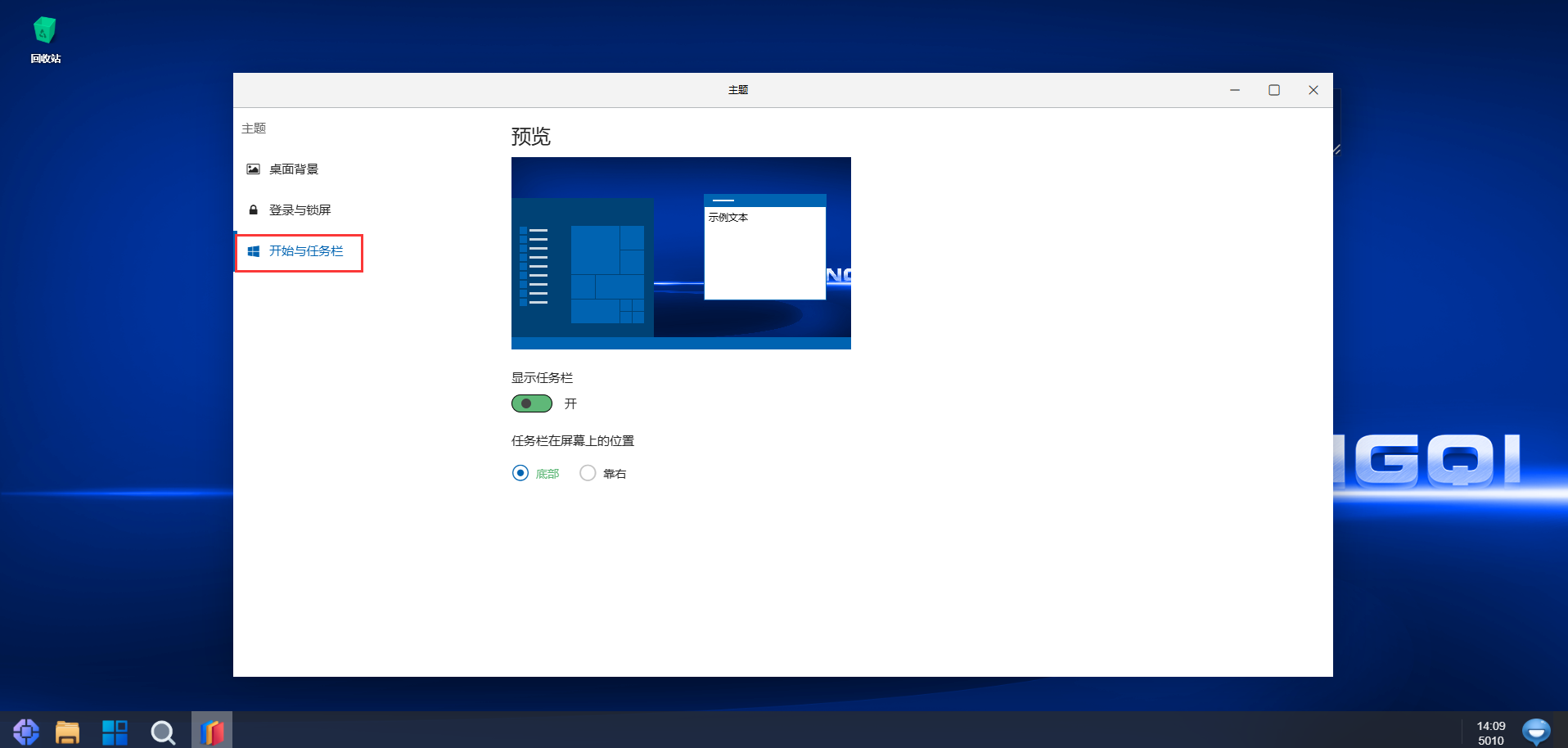The width and height of the screenshot is (1568, 748).
Task: Maximize the 主题 window
Action: point(1274,90)
